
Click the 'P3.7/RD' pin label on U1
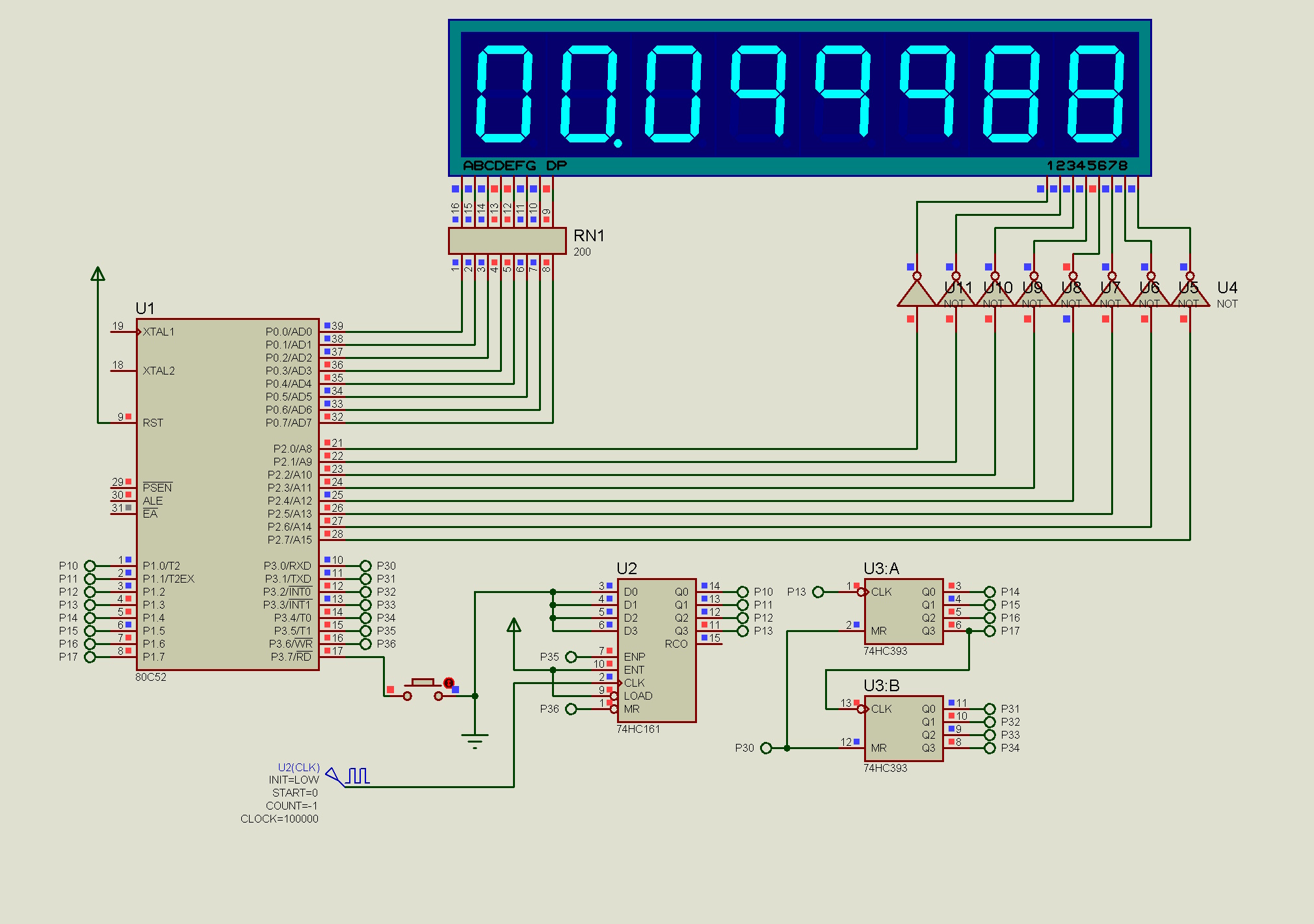[291, 657]
